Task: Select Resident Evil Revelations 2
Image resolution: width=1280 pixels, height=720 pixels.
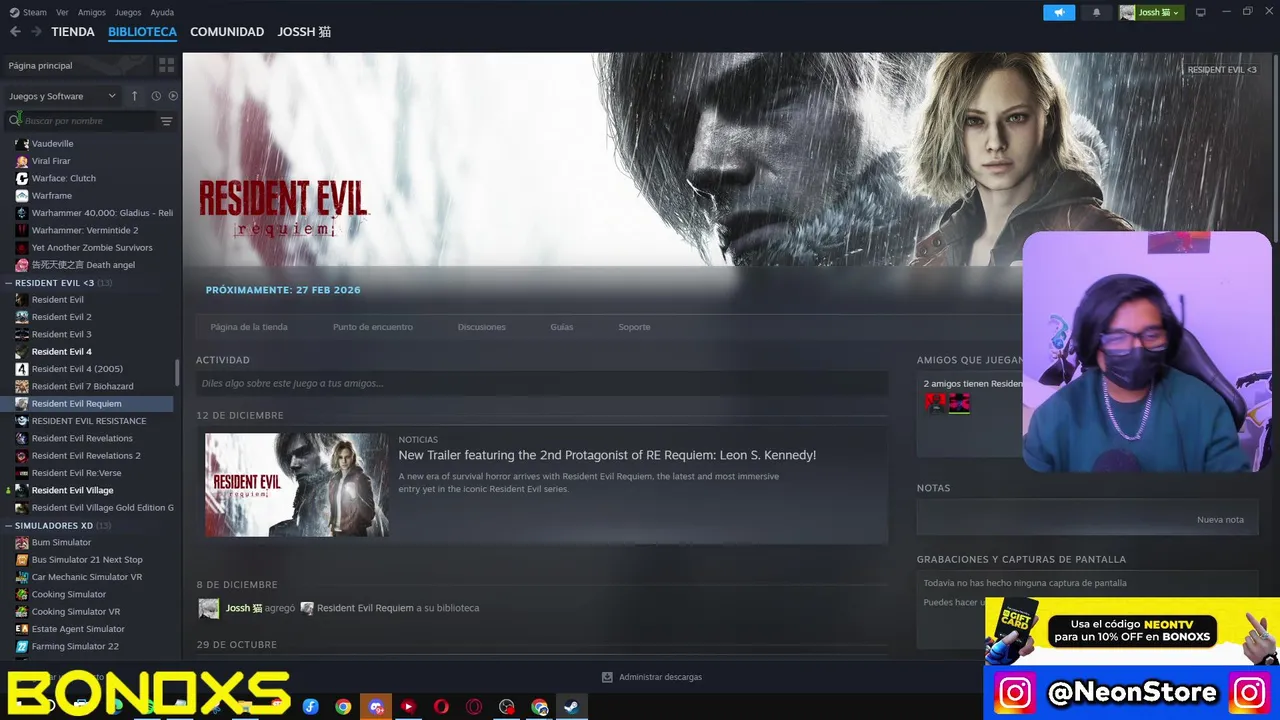Action: tap(86, 455)
